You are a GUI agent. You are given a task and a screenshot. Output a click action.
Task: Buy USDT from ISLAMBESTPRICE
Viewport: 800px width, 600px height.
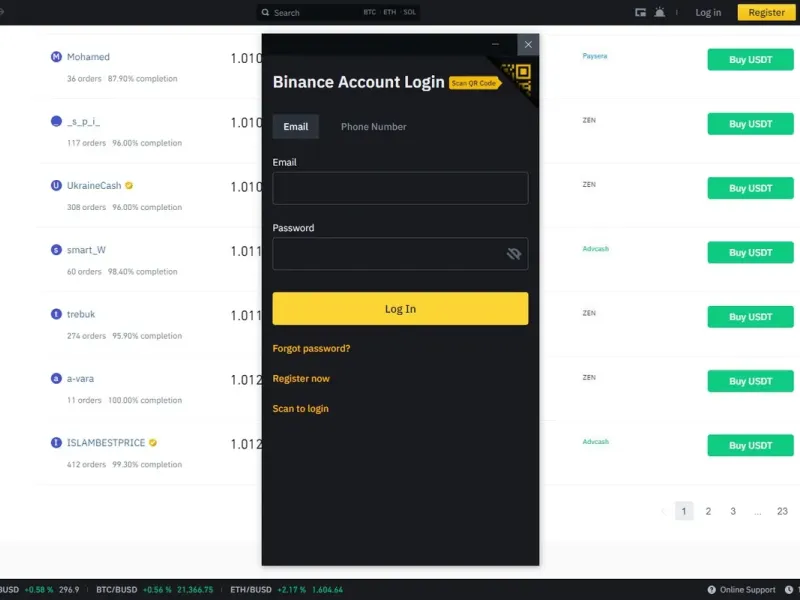pyautogui.click(x=751, y=445)
